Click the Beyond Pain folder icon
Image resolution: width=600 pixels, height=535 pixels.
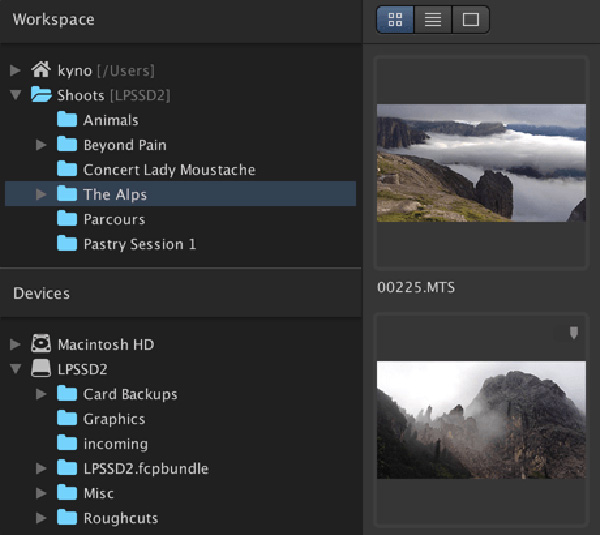[67, 144]
